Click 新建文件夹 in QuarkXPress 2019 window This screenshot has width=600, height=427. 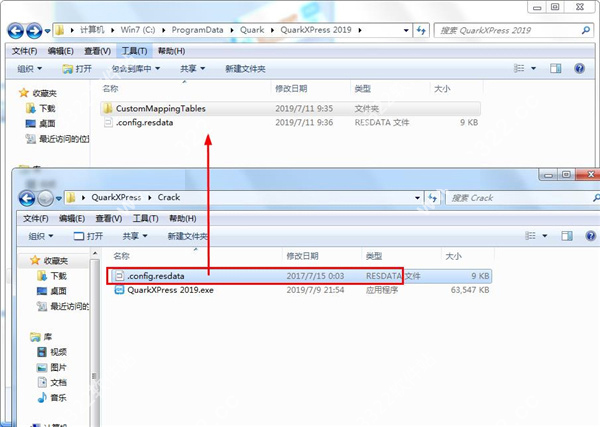(x=245, y=69)
